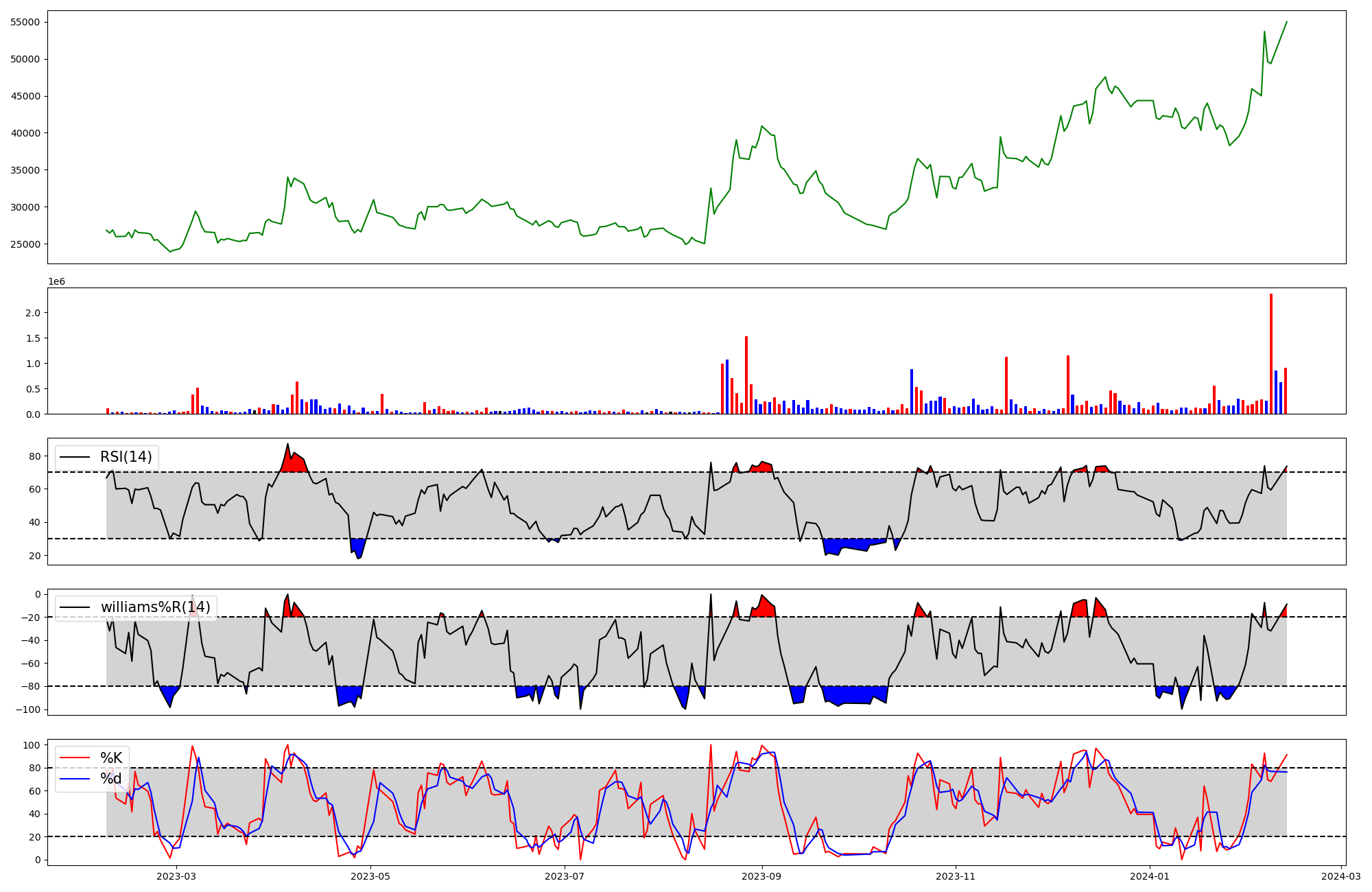Click the 80 tick on RSI axis
Viewport: 1372px width, 892px height.
(x=36, y=456)
